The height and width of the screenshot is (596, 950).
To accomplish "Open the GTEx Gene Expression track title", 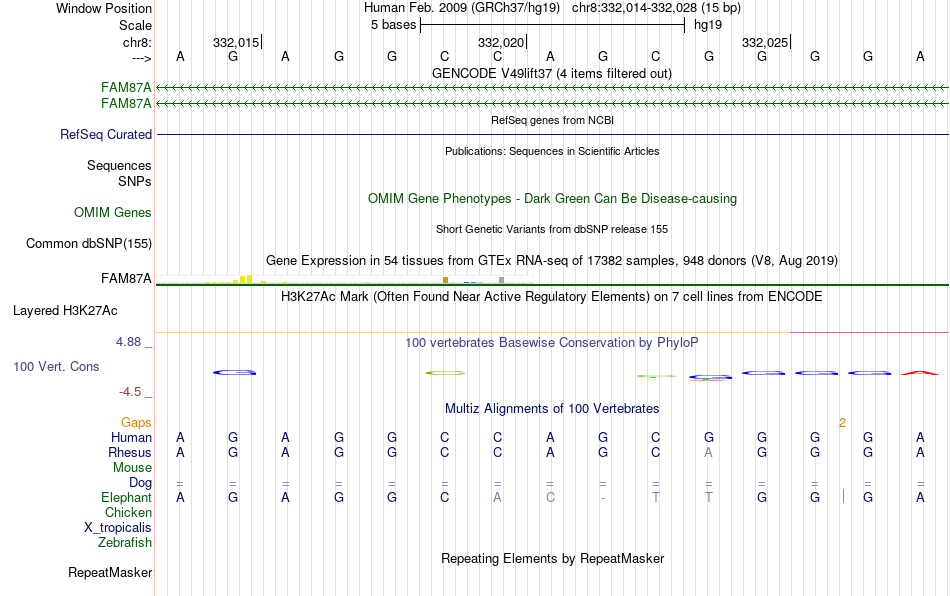I will [552, 260].
